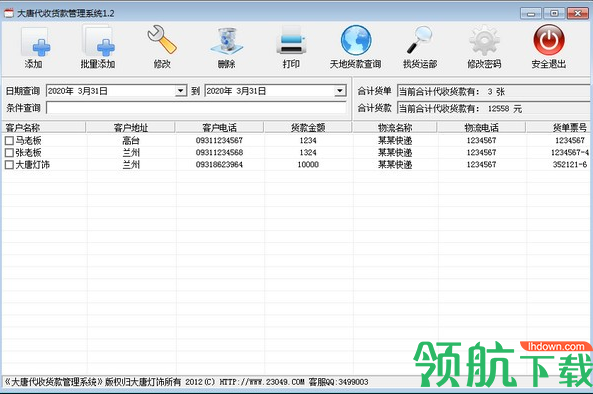The height and width of the screenshot is (394, 593).
Task: Sort by the 物流名称 column header
Action: (395, 127)
